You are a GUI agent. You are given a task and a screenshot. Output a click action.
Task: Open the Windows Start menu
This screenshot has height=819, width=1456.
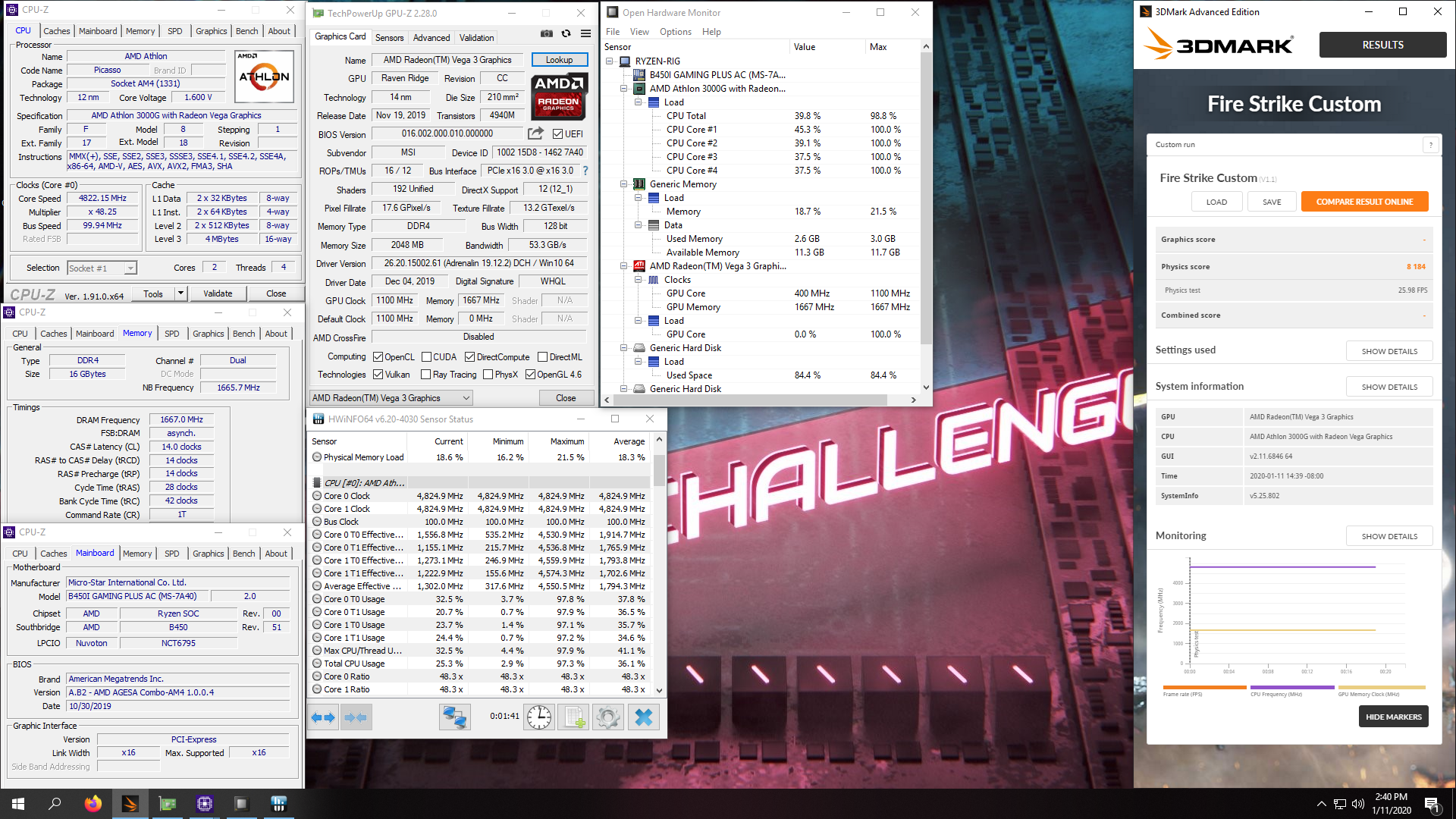(x=18, y=804)
